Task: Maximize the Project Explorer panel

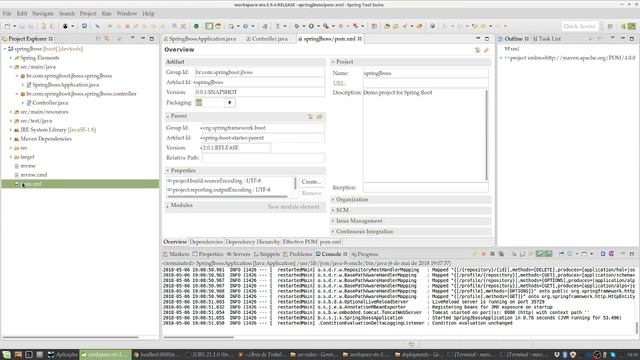Action: pyautogui.click(x=152, y=39)
